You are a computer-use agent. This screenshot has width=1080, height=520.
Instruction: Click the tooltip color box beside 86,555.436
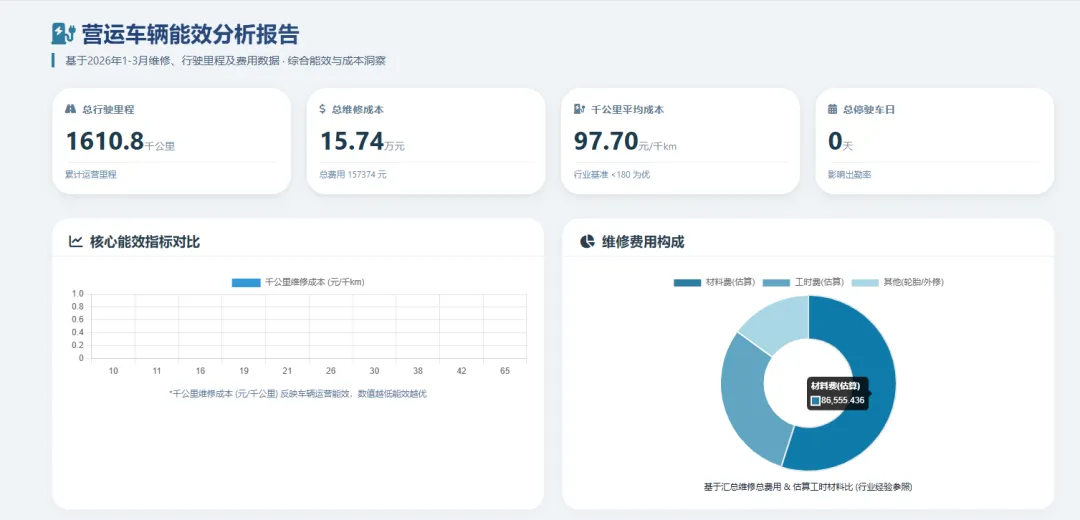[816, 400]
